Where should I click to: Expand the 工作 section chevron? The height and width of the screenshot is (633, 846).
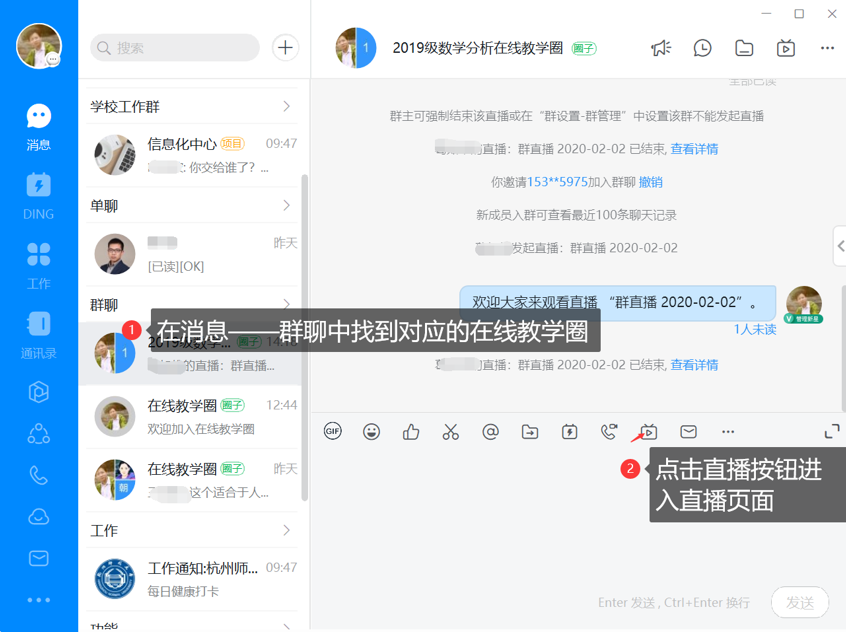[286, 530]
